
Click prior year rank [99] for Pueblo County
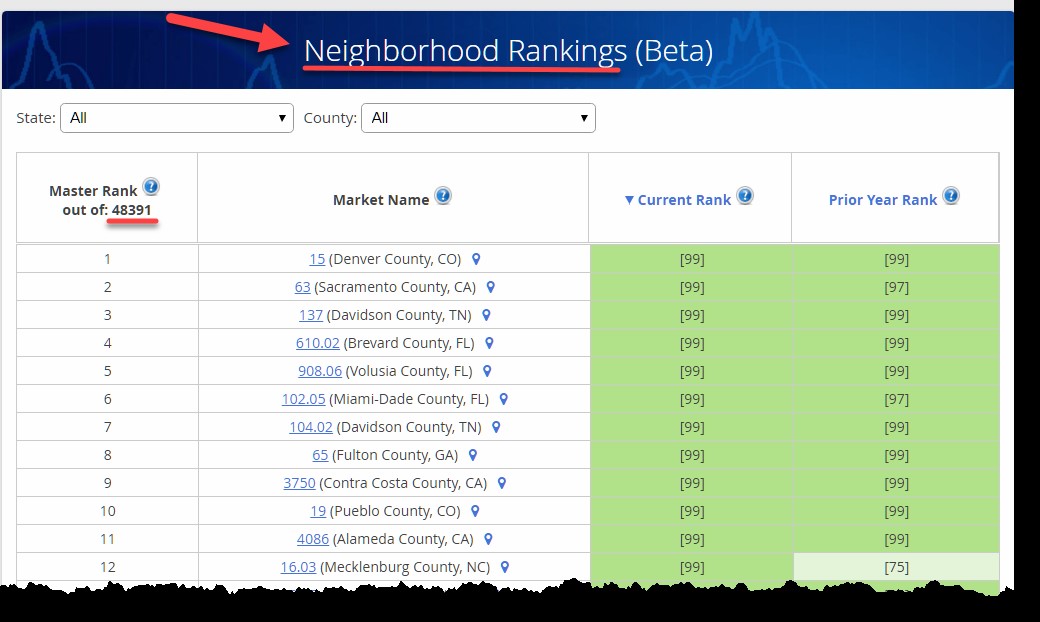point(896,511)
